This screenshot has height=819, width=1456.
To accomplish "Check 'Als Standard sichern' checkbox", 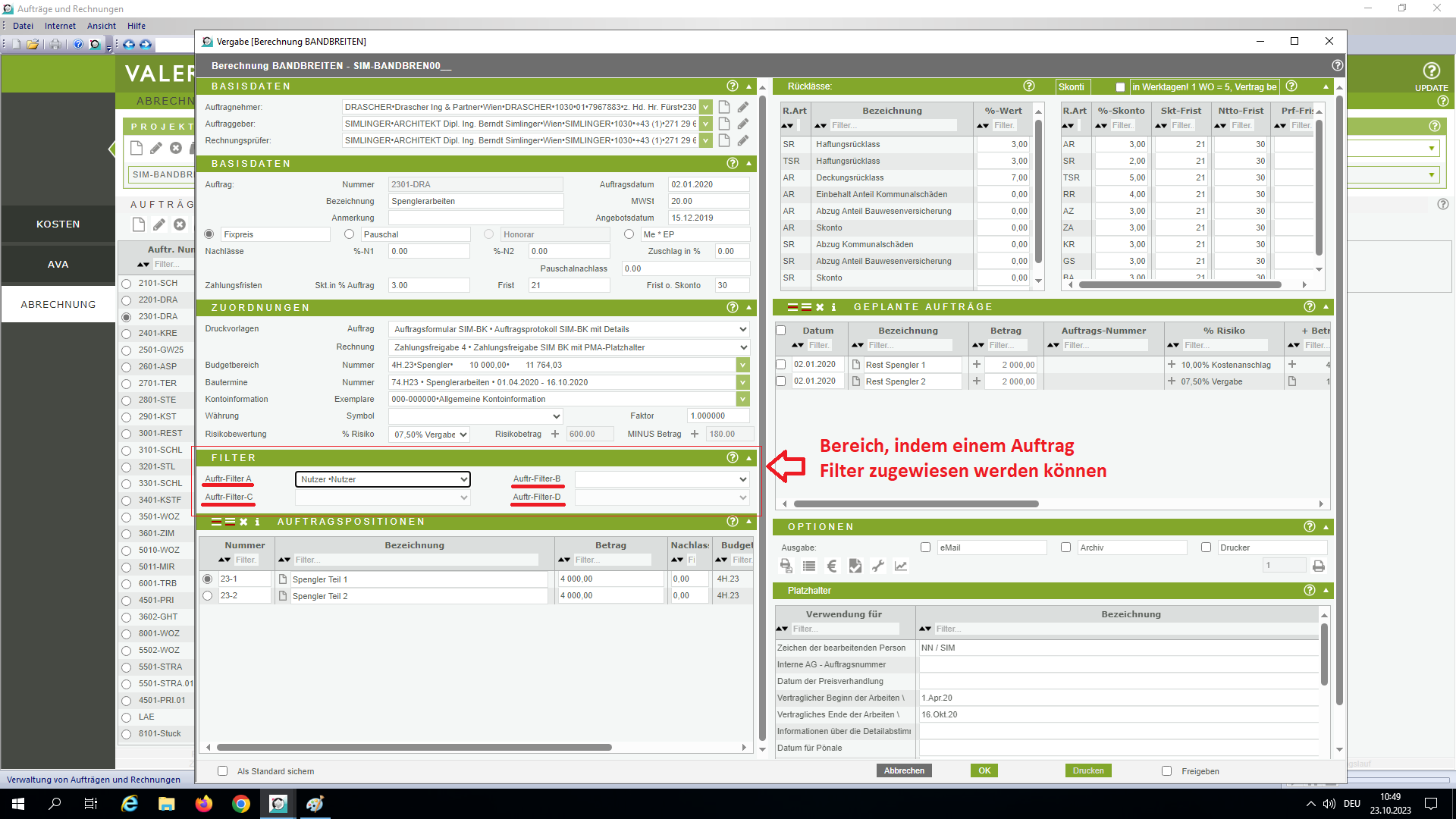I will [222, 771].
